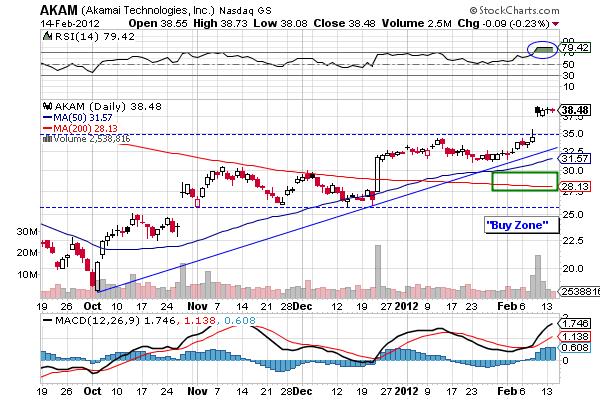Click the Close 38.48 value in the header
This screenshot has height=400, width=600.
click(344, 23)
